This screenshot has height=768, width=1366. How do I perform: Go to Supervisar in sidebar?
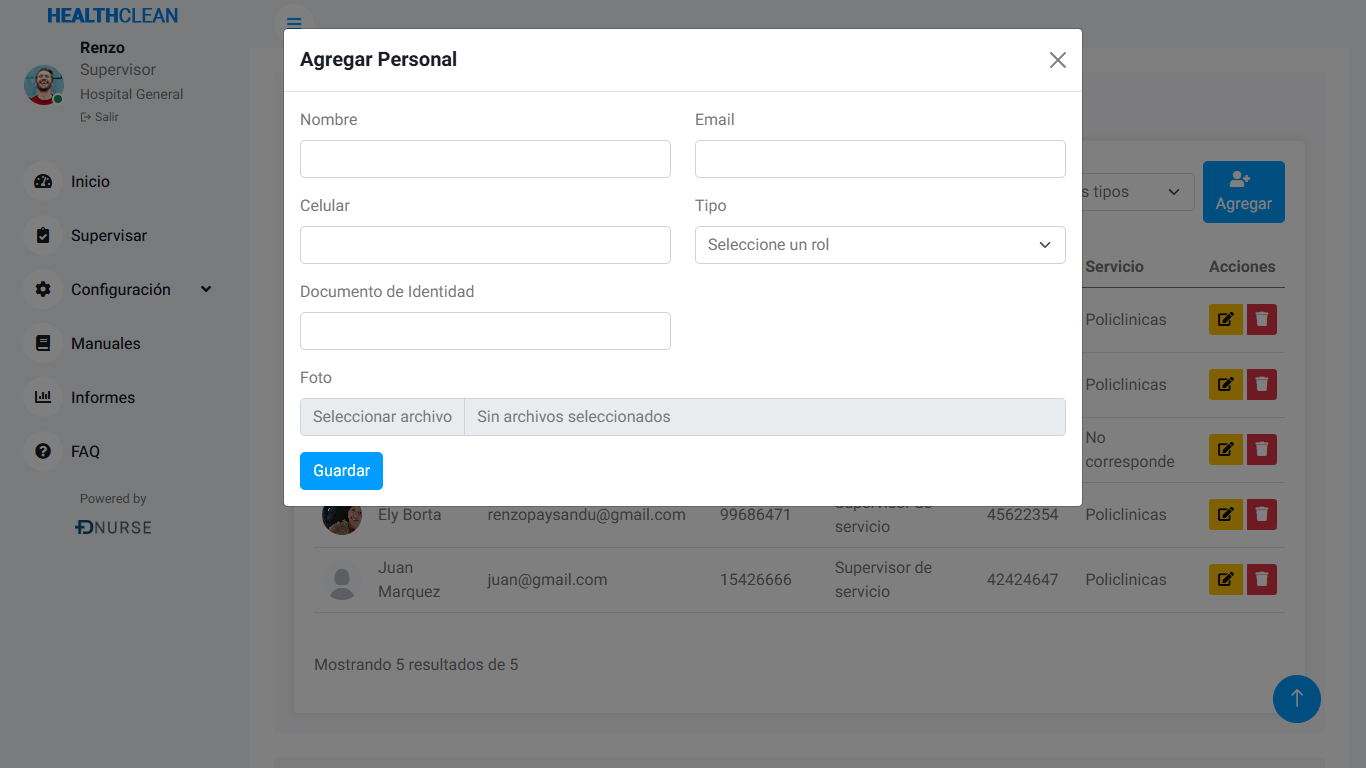click(x=109, y=236)
